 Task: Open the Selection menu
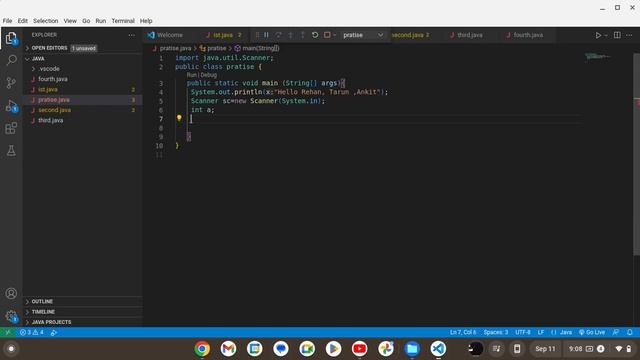45,21
